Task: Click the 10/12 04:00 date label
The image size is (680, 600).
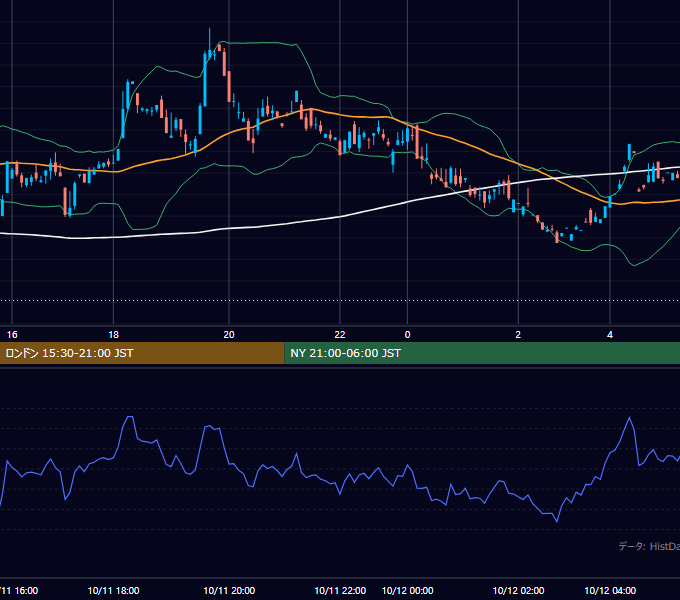Action: pos(610,591)
